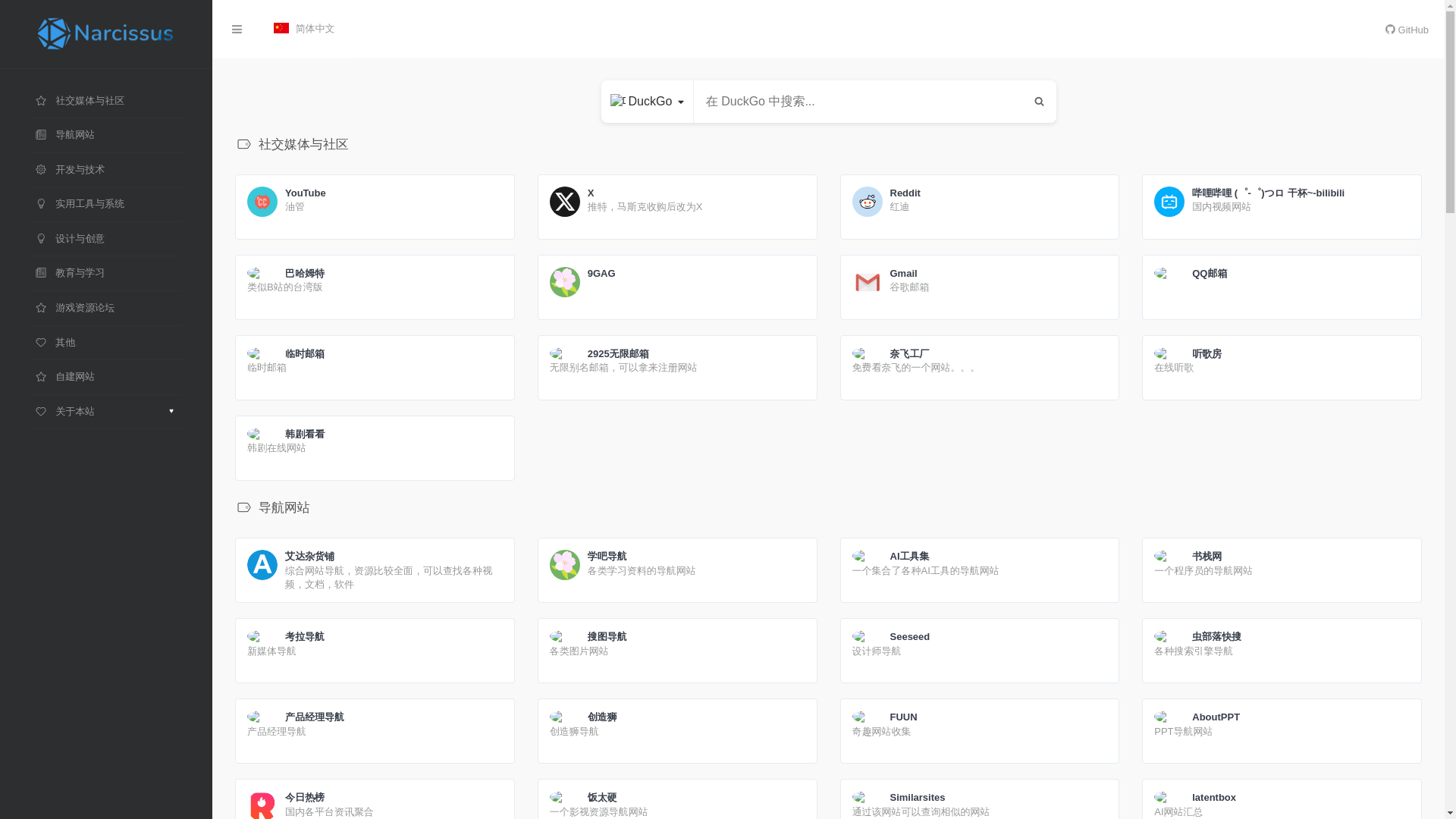Open the AboutPPT card
Image resolution: width=1456 pixels, height=819 pixels.
(x=1282, y=731)
